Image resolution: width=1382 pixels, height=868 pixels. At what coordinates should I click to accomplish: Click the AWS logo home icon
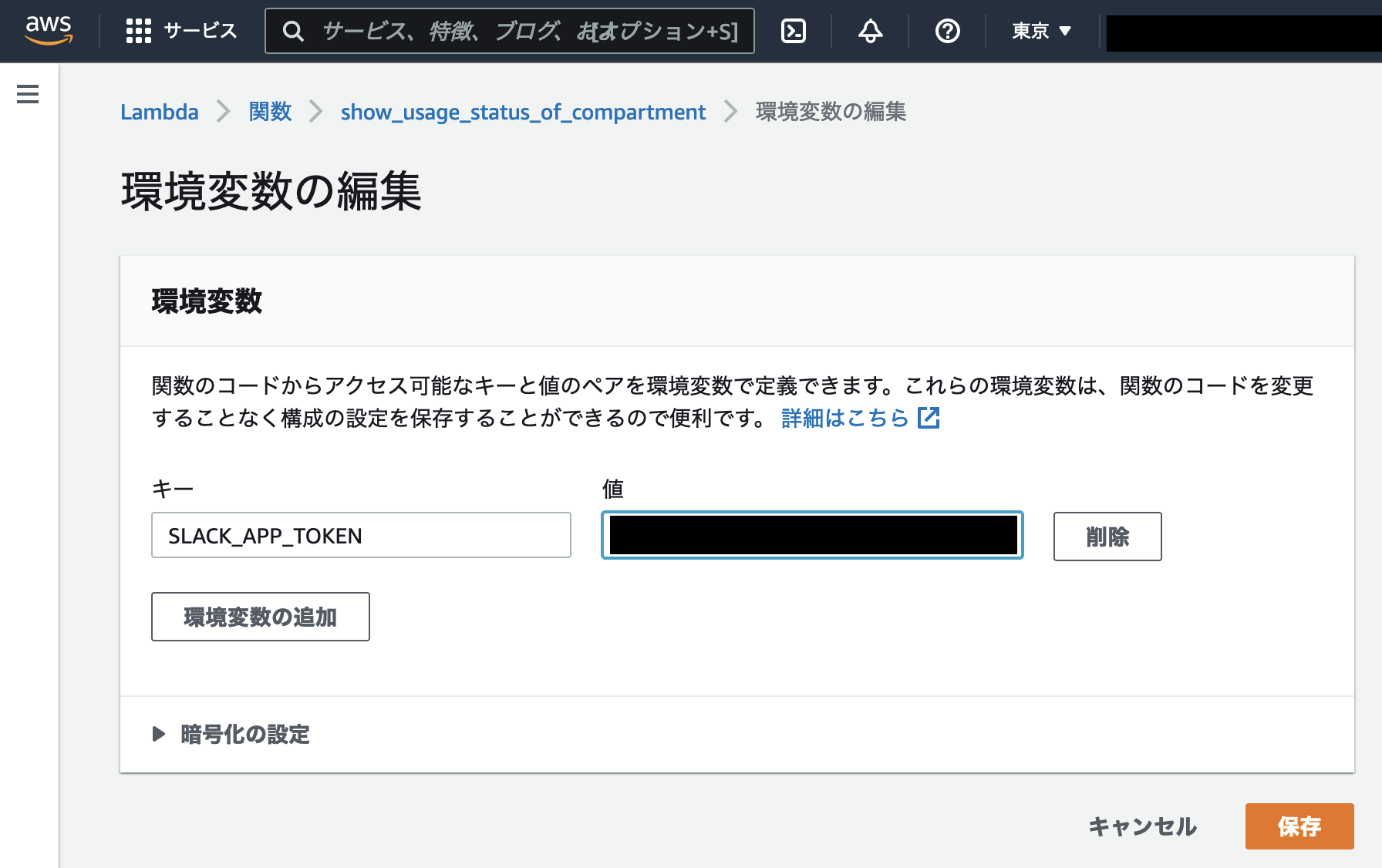point(49,30)
